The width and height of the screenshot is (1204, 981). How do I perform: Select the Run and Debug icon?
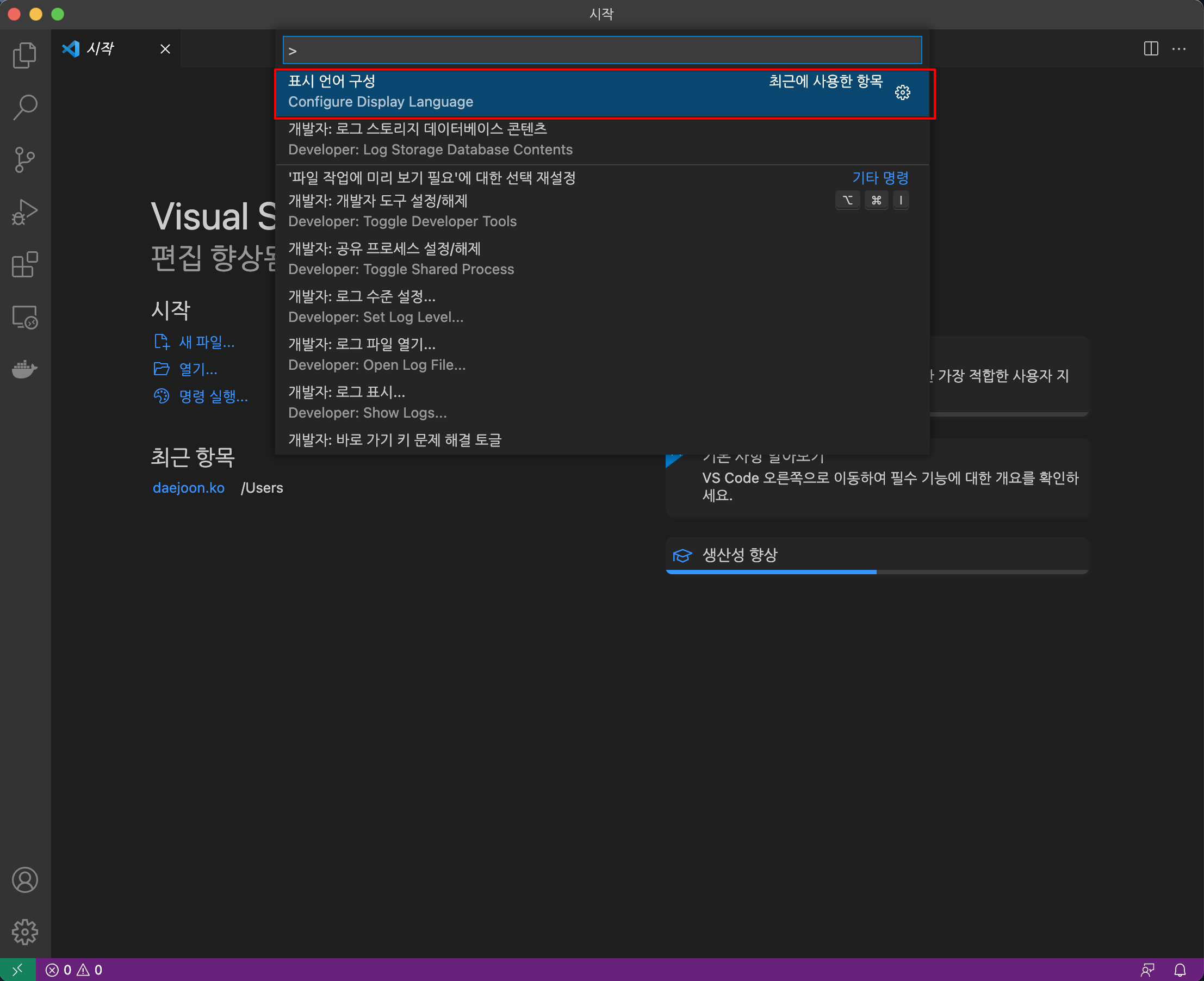[24, 212]
